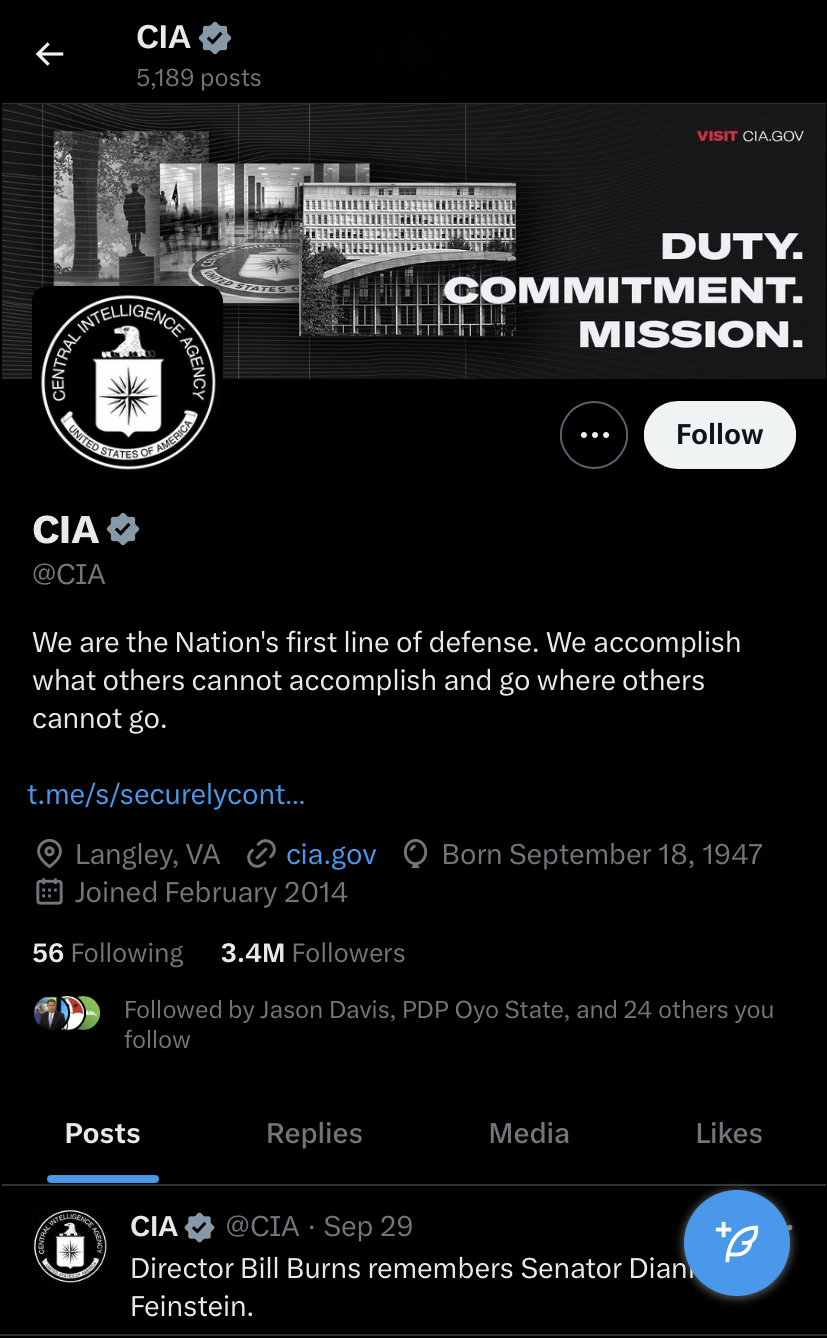Screen dimensions: 827x1338
Task: Open the t.me/s/securelycont… link
Action: click(166, 795)
